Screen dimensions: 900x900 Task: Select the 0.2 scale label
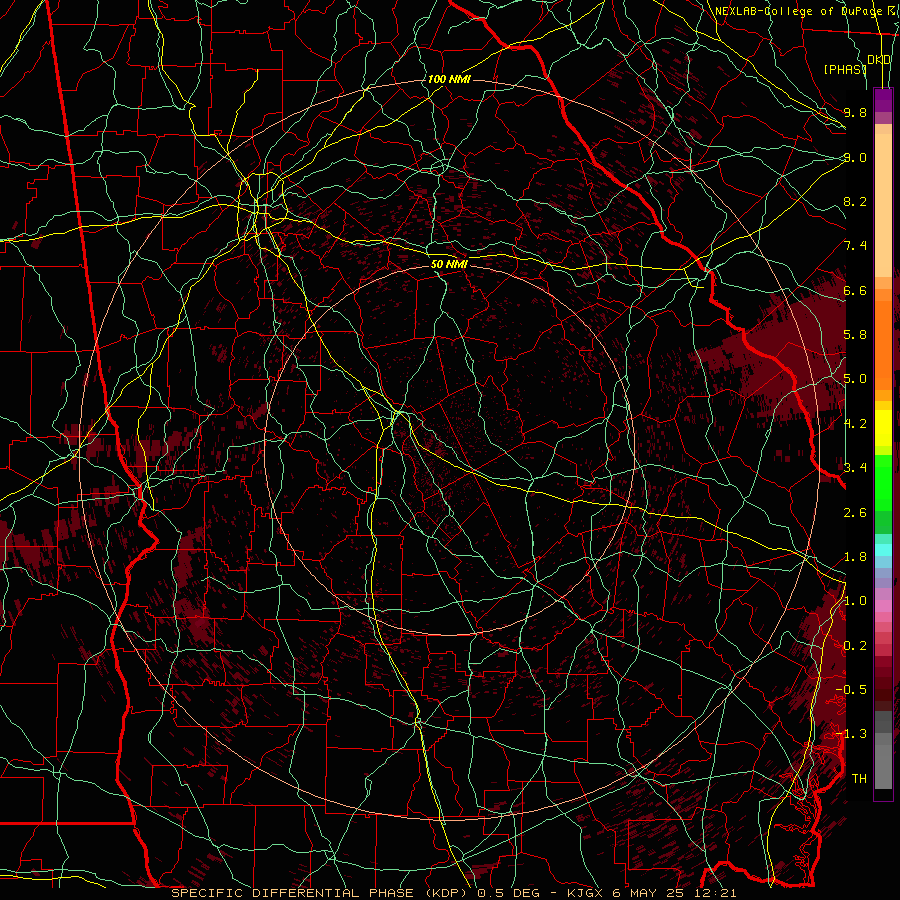coord(855,646)
